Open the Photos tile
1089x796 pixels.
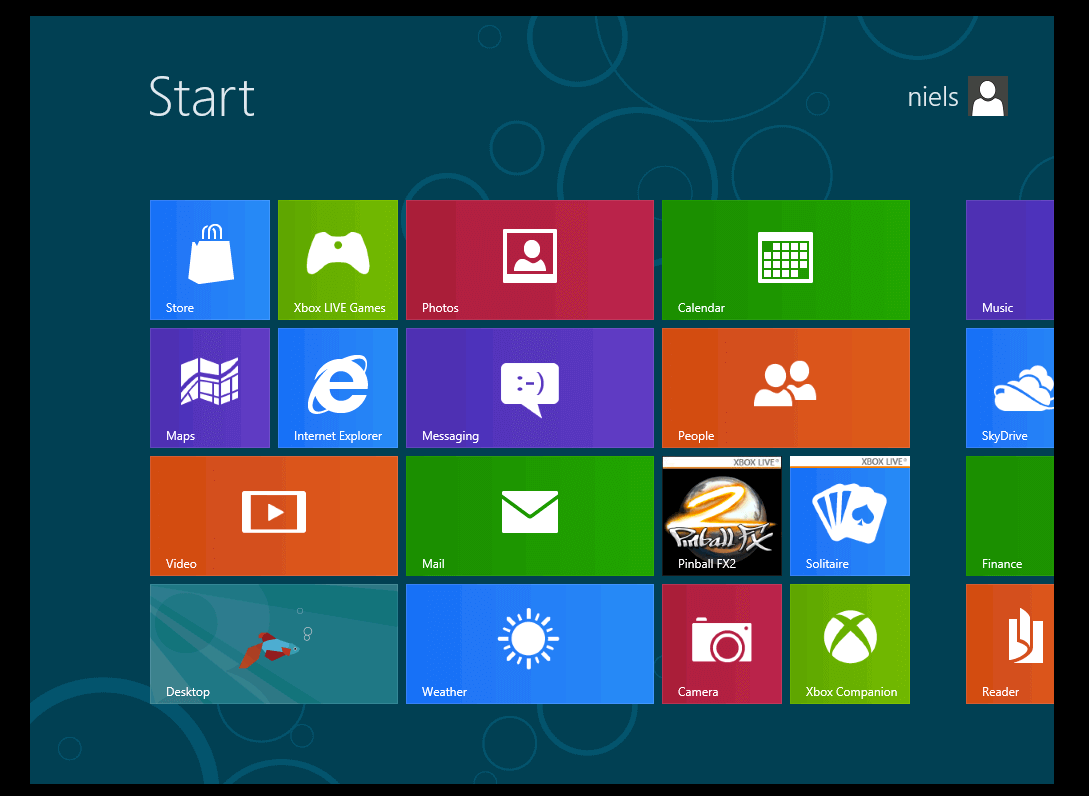tap(530, 260)
